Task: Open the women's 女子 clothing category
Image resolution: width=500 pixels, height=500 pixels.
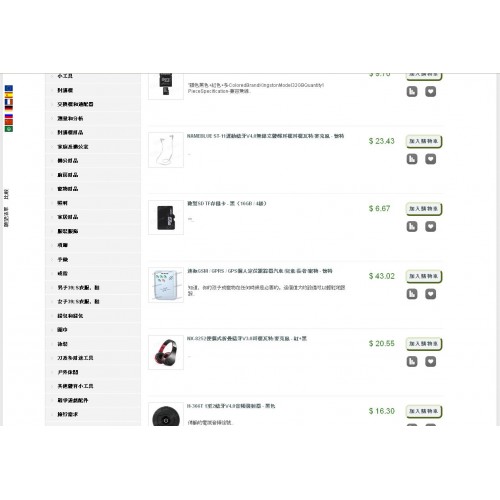Action: click(78, 301)
